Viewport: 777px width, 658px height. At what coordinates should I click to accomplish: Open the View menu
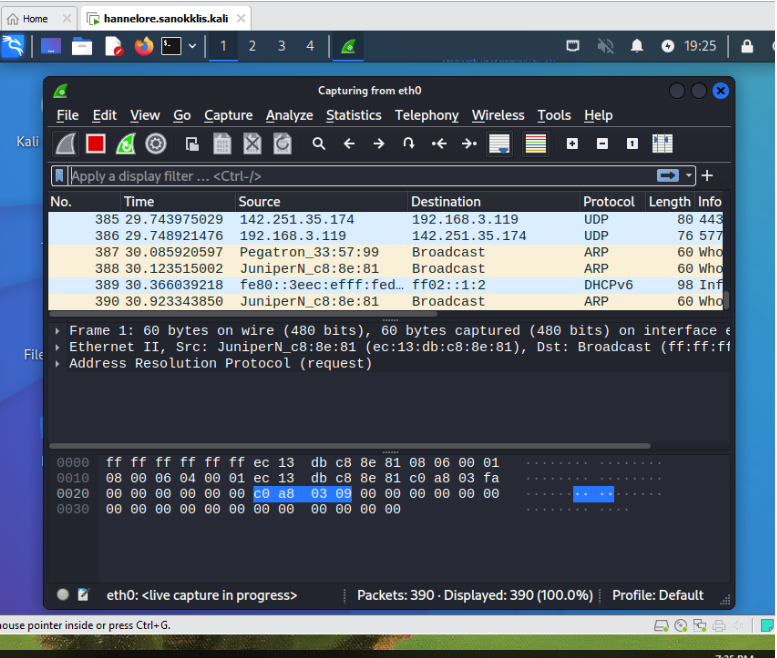tap(145, 115)
